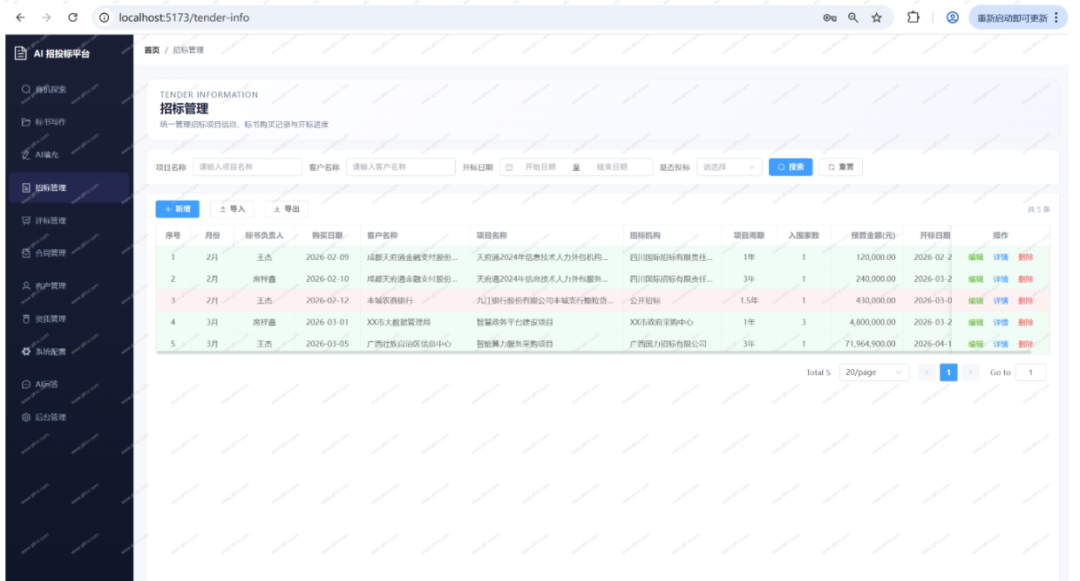Click 删除 for row 2

point(1025,279)
